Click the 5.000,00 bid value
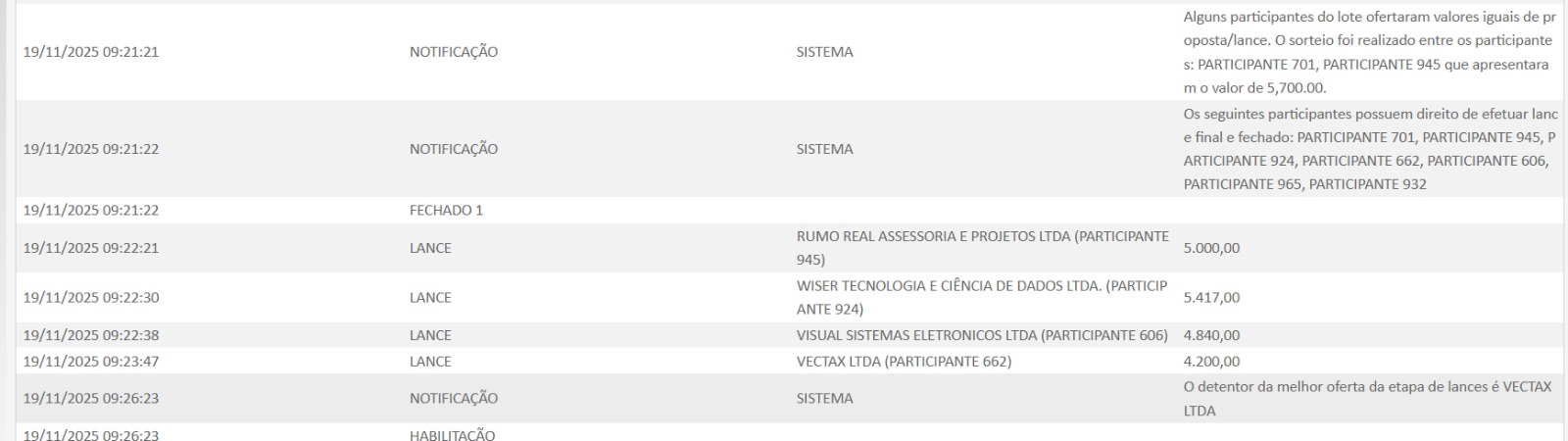Viewport: 1568px width, 441px height. pyautogui.click(x=1211, y=248)
